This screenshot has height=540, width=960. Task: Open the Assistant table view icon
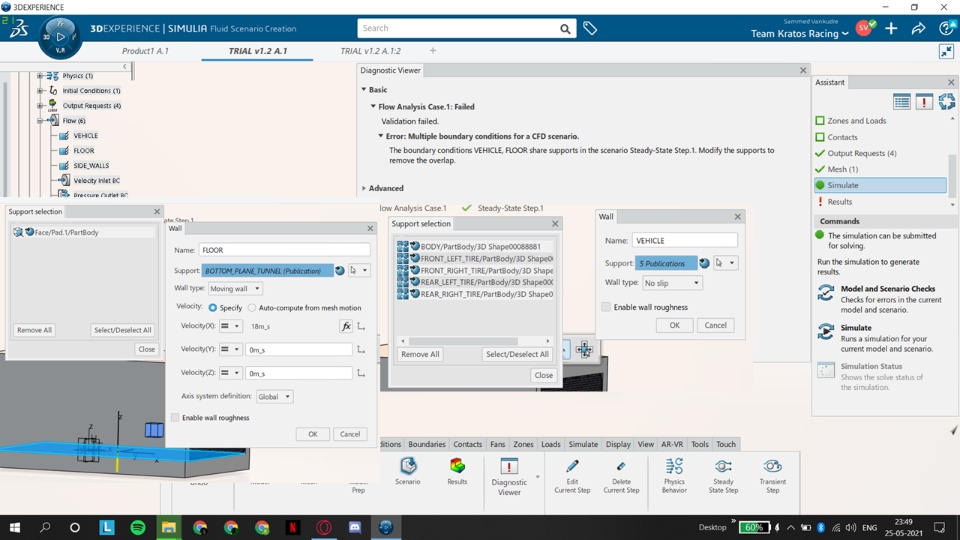pos(901,102)
